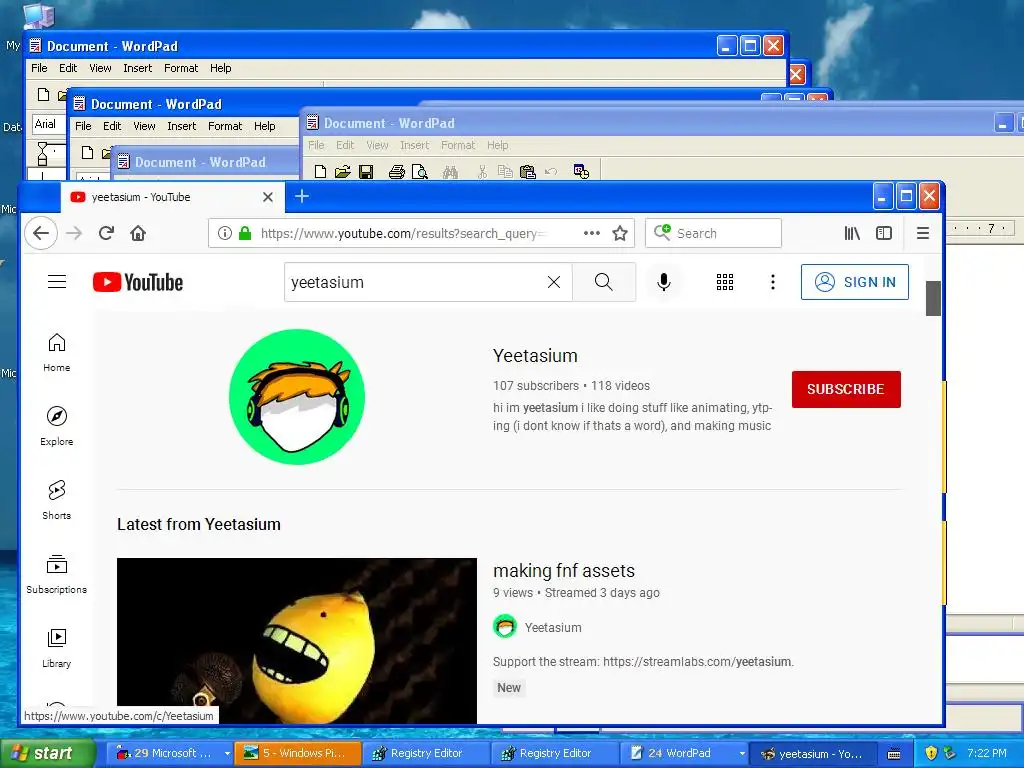Click the YouTube search magnifier button
The width and height of the screenshot is (1024, 768).
pos(603,282)
